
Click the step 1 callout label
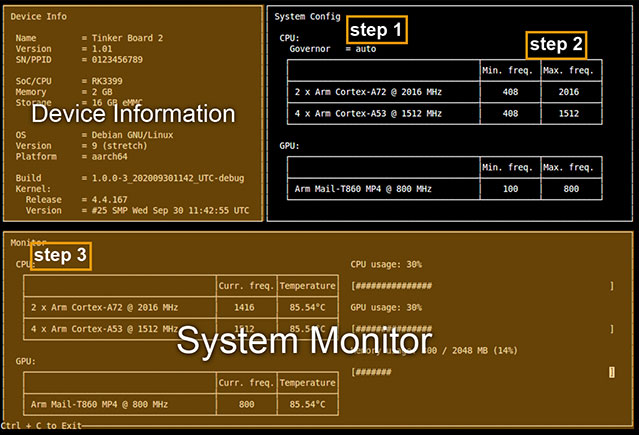click(377, 30)
